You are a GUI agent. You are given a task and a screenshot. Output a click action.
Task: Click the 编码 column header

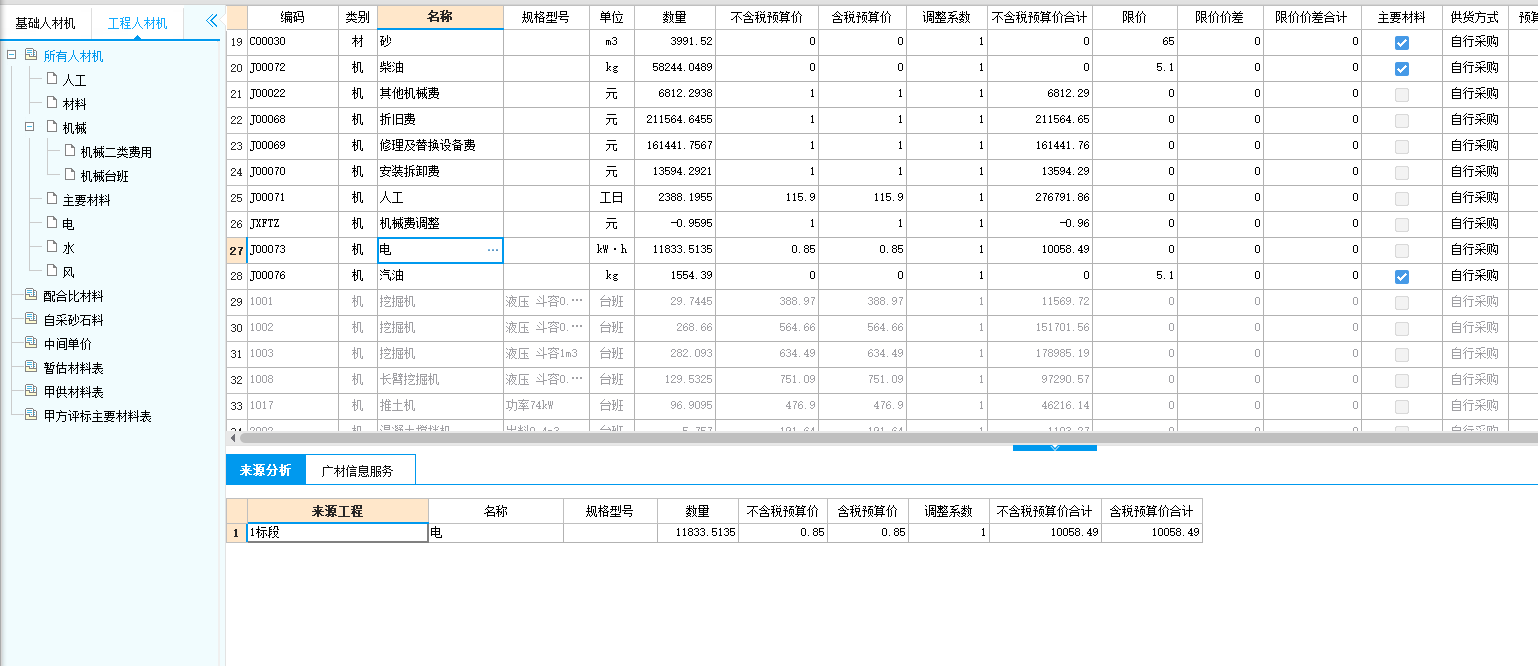coord(292,17)
